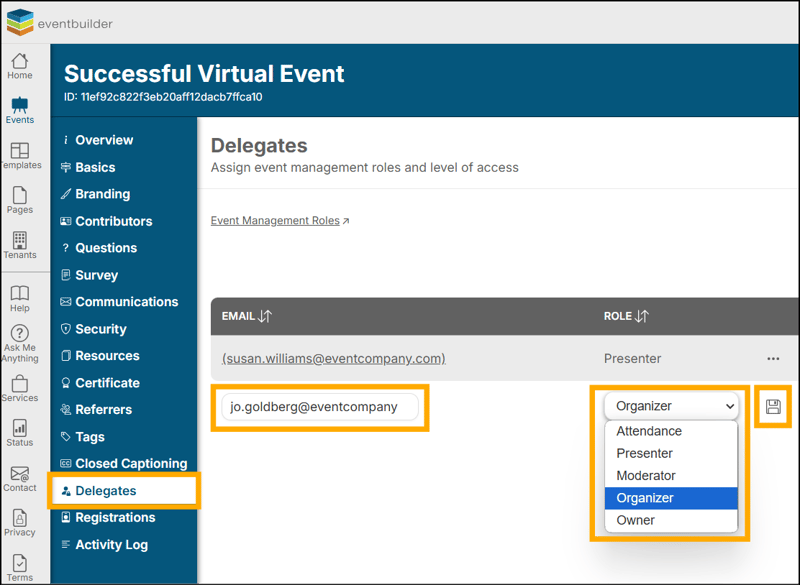This screenshot has height=585, width=800.
Task: Open Pages from the left rail
Action: coord(20,201)
